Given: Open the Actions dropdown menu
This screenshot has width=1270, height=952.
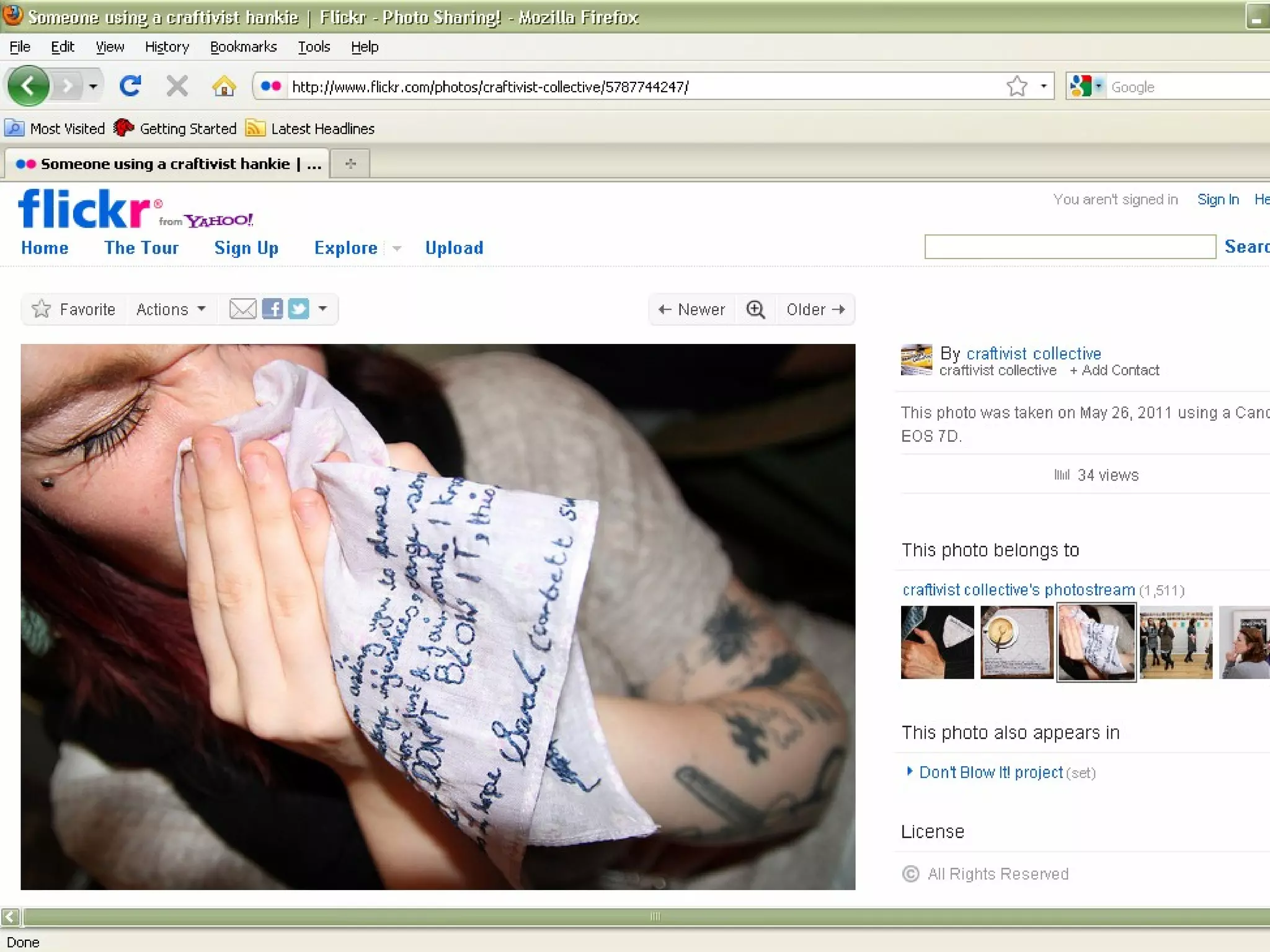Looking at the screenshot, I should coord(171,309).
